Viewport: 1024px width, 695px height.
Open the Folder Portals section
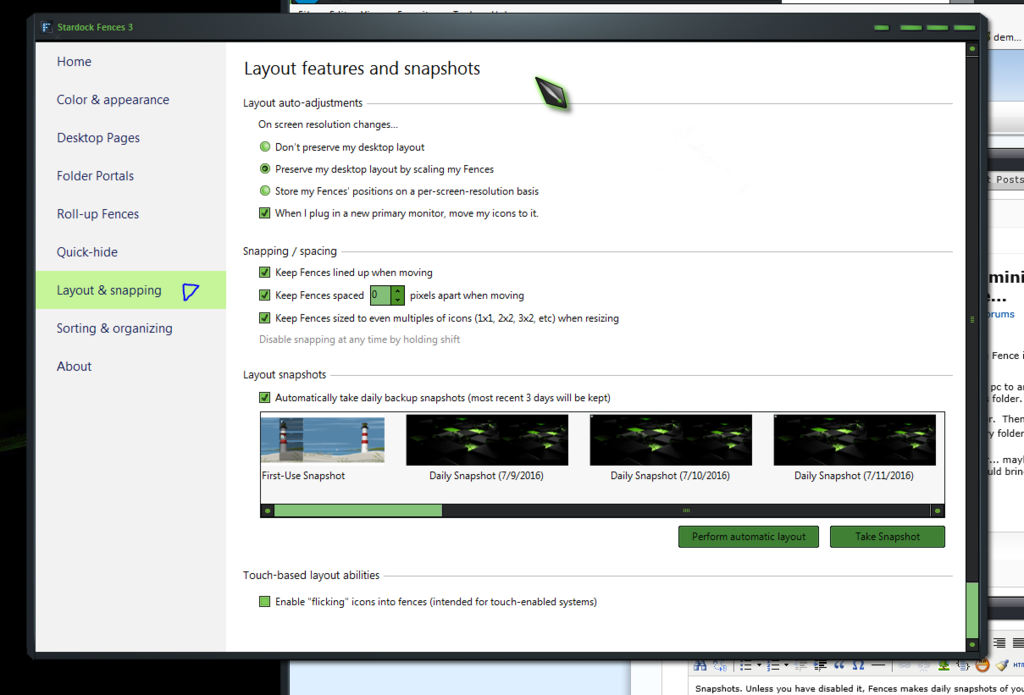click(131, 176)
